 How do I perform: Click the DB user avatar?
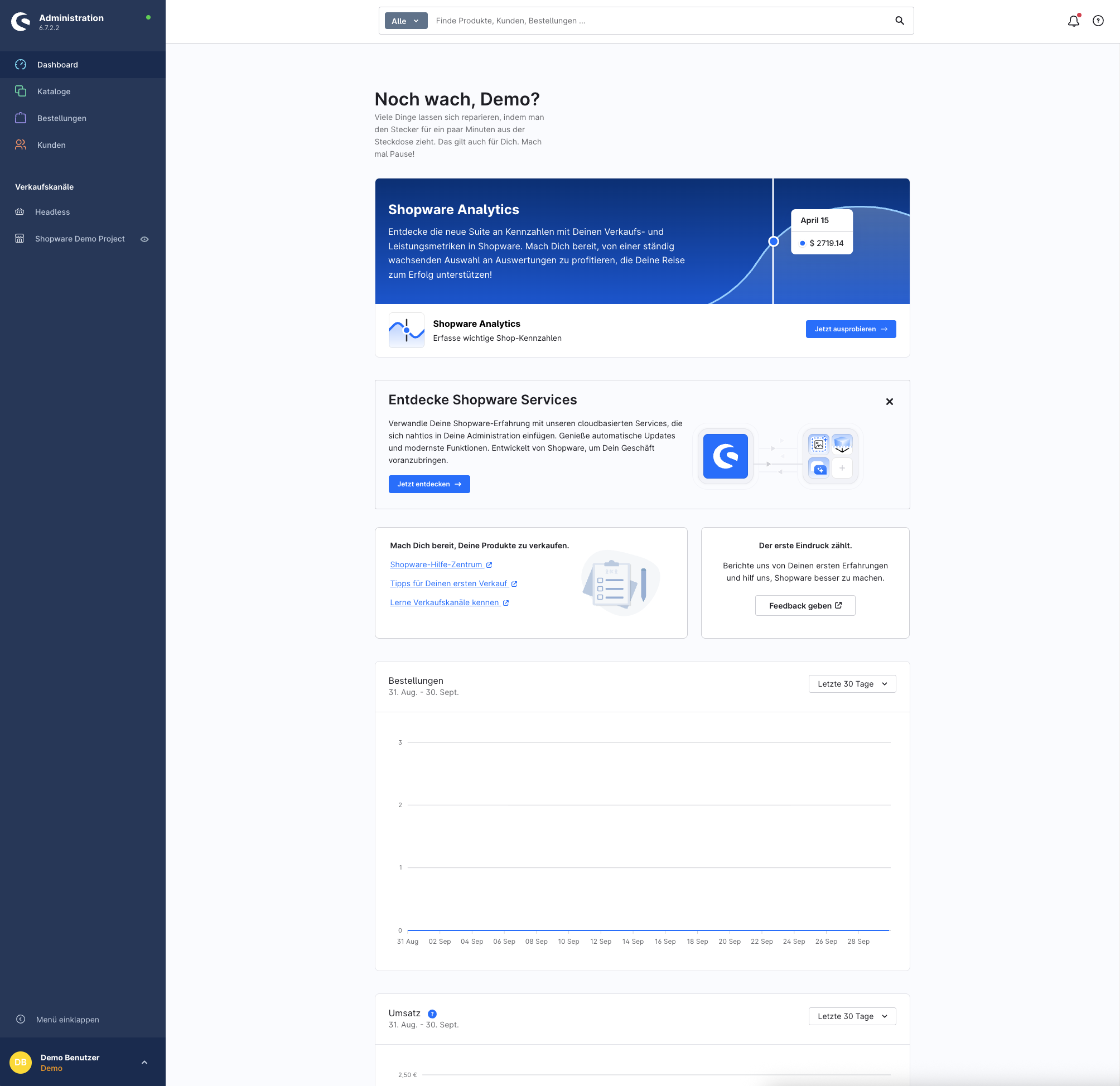point(21,1062)
